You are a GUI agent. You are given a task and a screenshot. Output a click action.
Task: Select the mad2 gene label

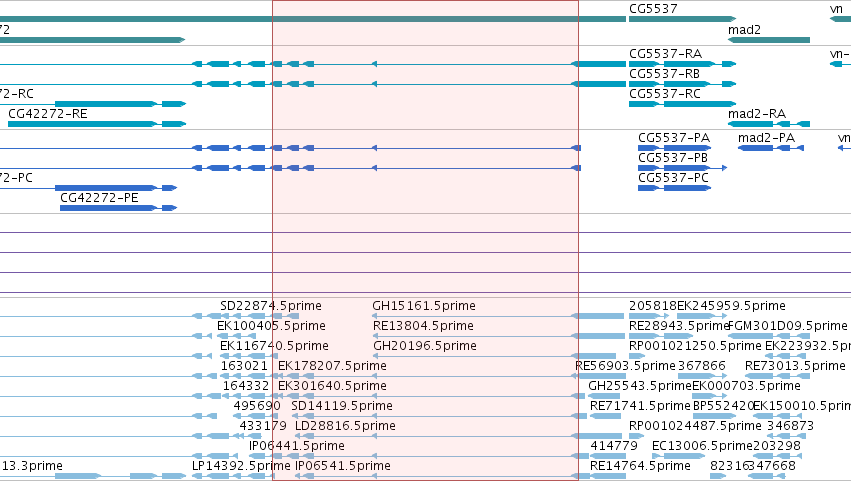point(744,30)
